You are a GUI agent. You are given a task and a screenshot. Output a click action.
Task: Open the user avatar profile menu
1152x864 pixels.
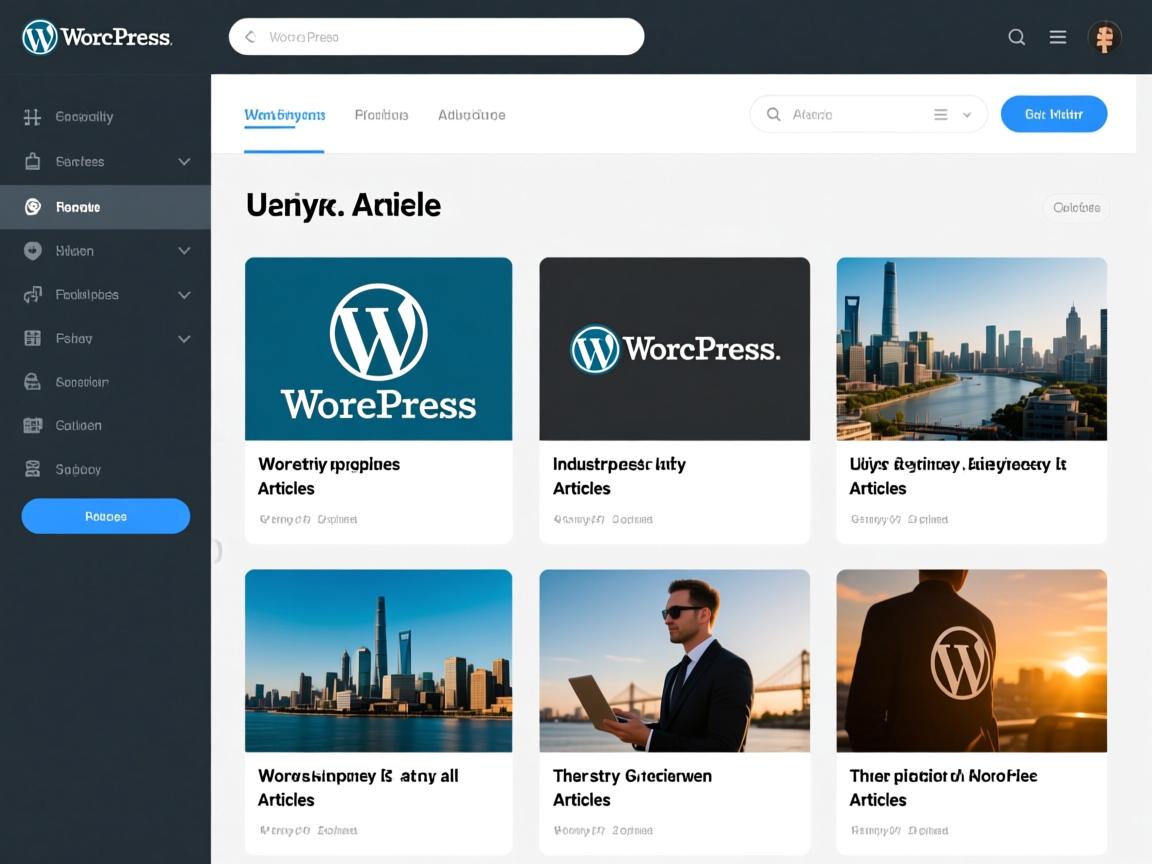(1104, 37)
